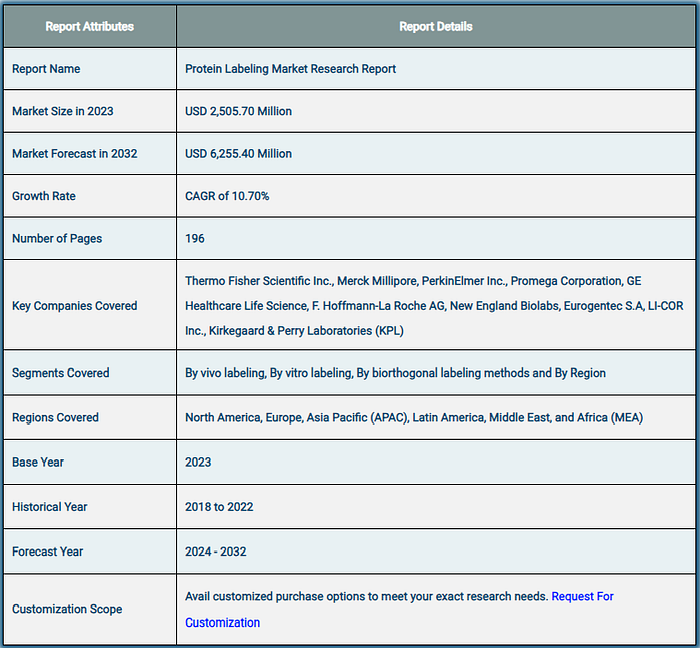Select the Base Year value 2023
This screenshot has height=648, width=700.
198,462
